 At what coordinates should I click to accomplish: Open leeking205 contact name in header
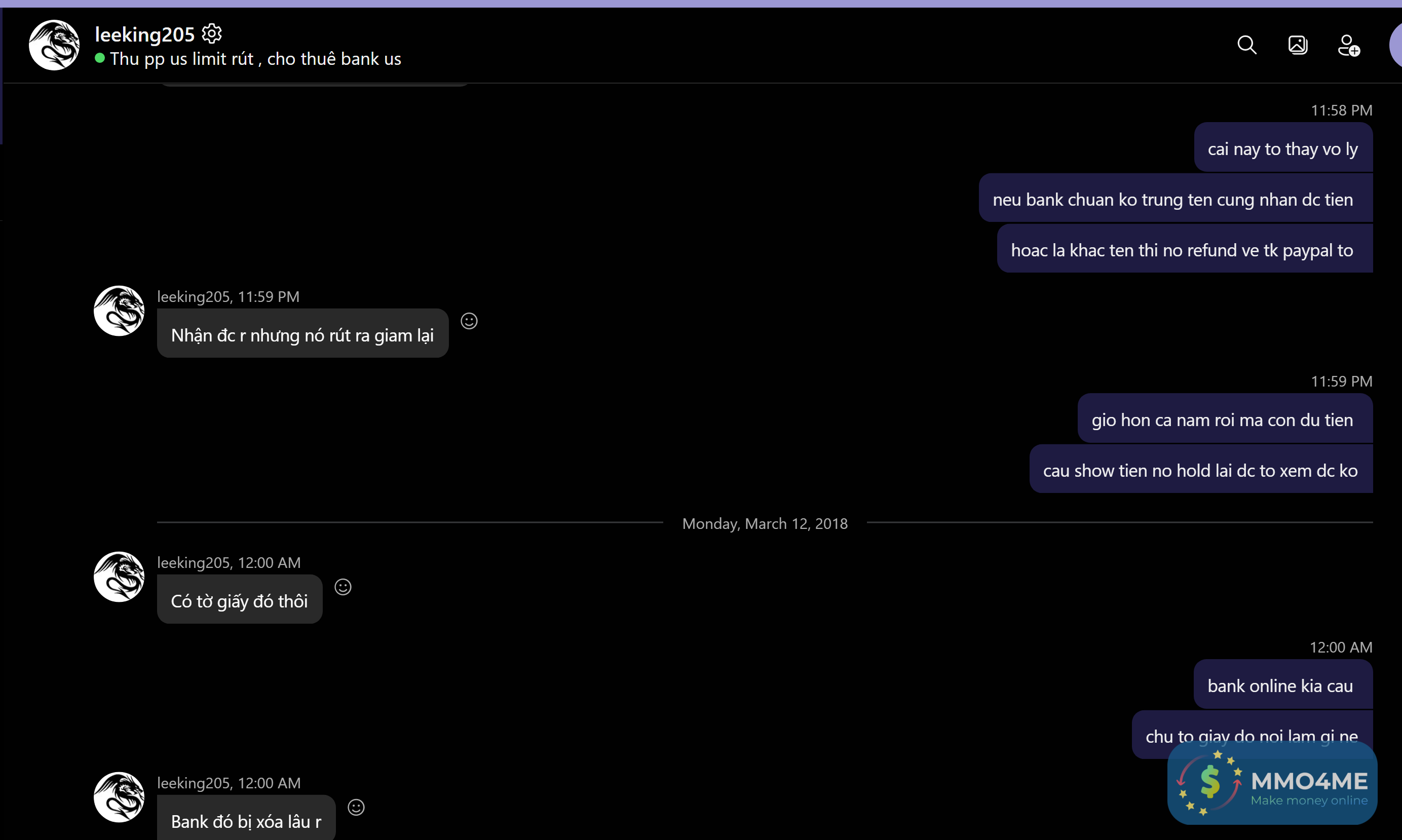[x=144, y=34]
